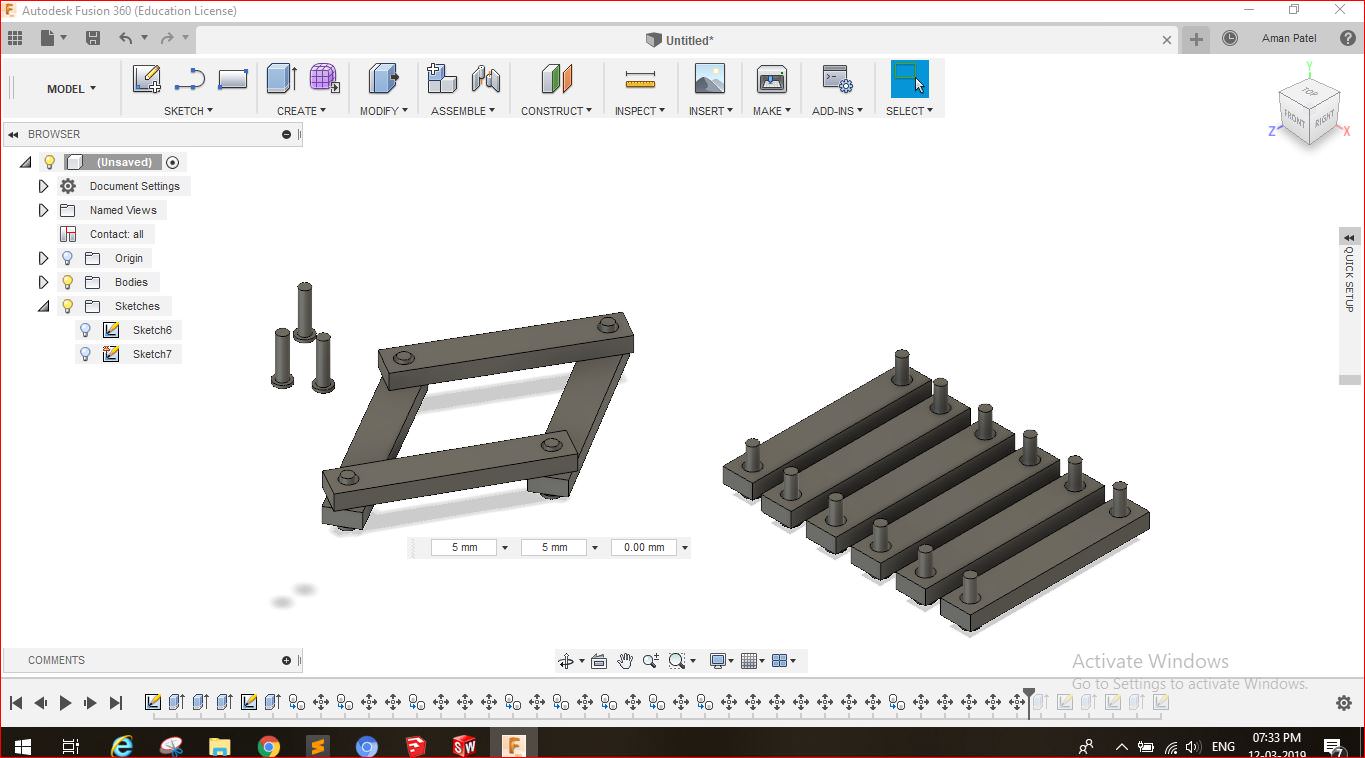The image size is (1365, 758).
Task: Open Grid and Snaps settings
Action: (x=749, y=661)
